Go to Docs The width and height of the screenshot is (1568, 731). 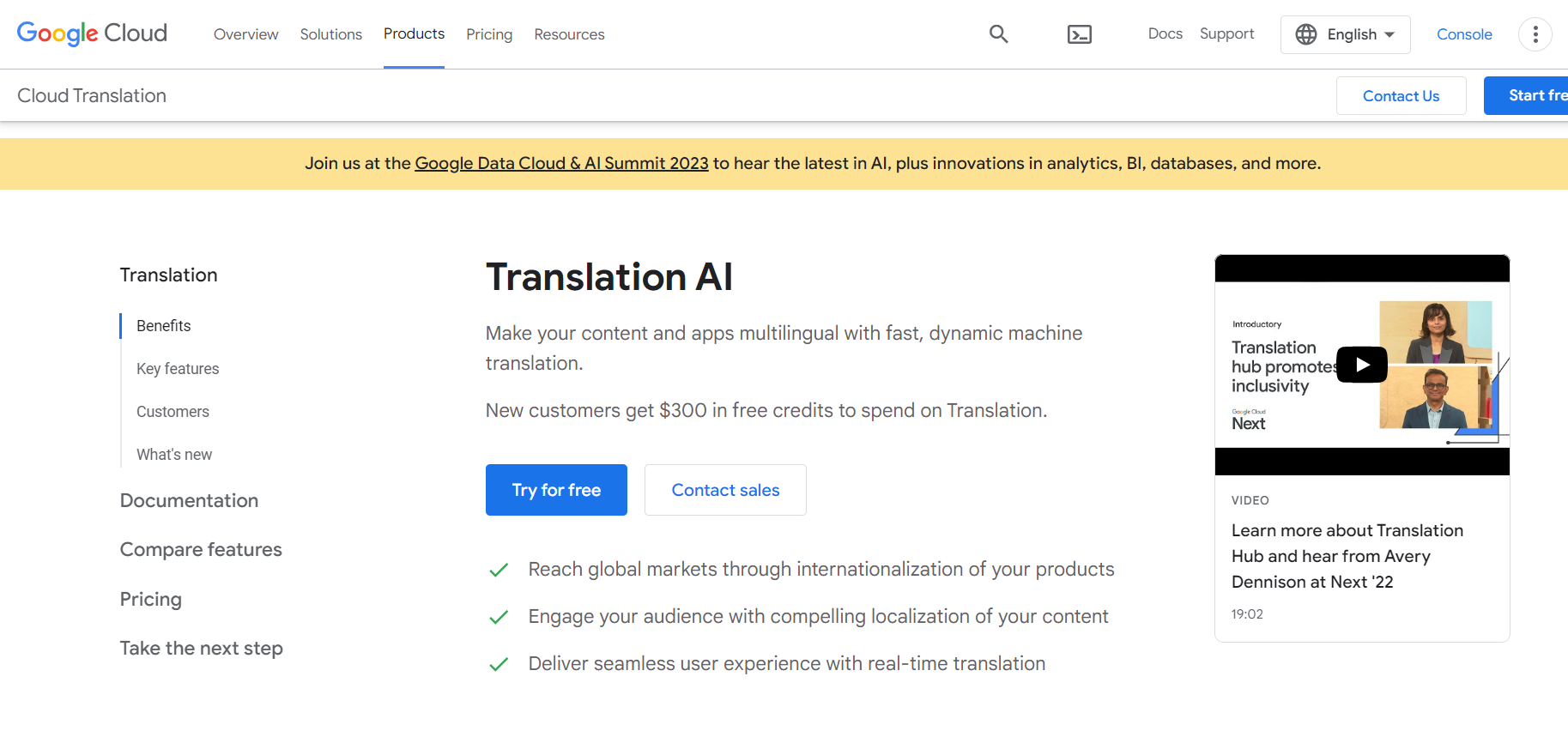(1165, 33)
